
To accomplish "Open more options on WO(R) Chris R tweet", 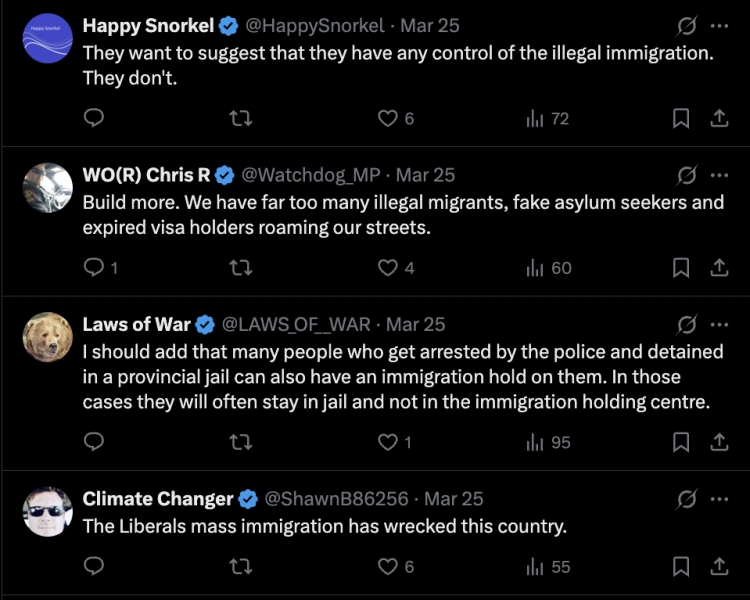I will pos(719,175).
